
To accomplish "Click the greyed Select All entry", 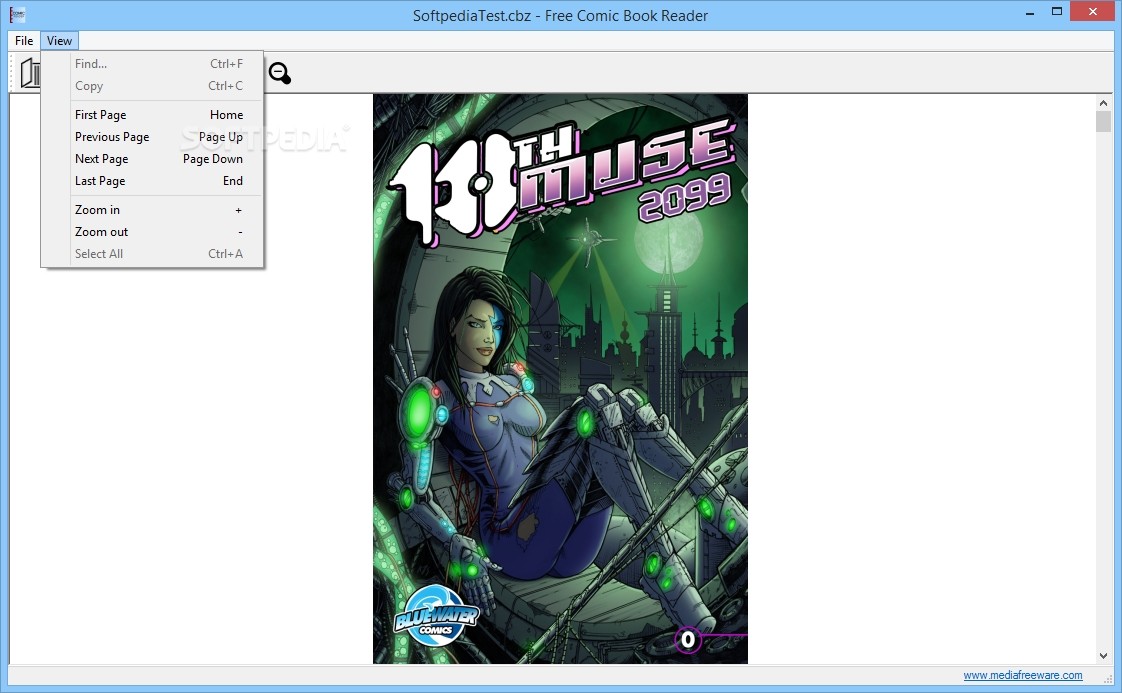I will (x=152, y=254).
